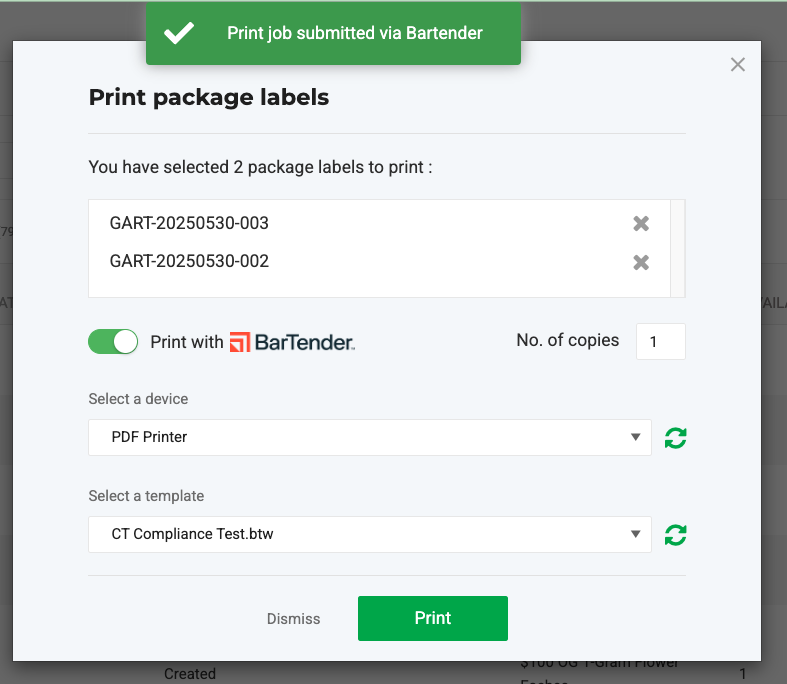Focus the No. of copies input box
Screen dimensions: 787x684
[660, 342]
